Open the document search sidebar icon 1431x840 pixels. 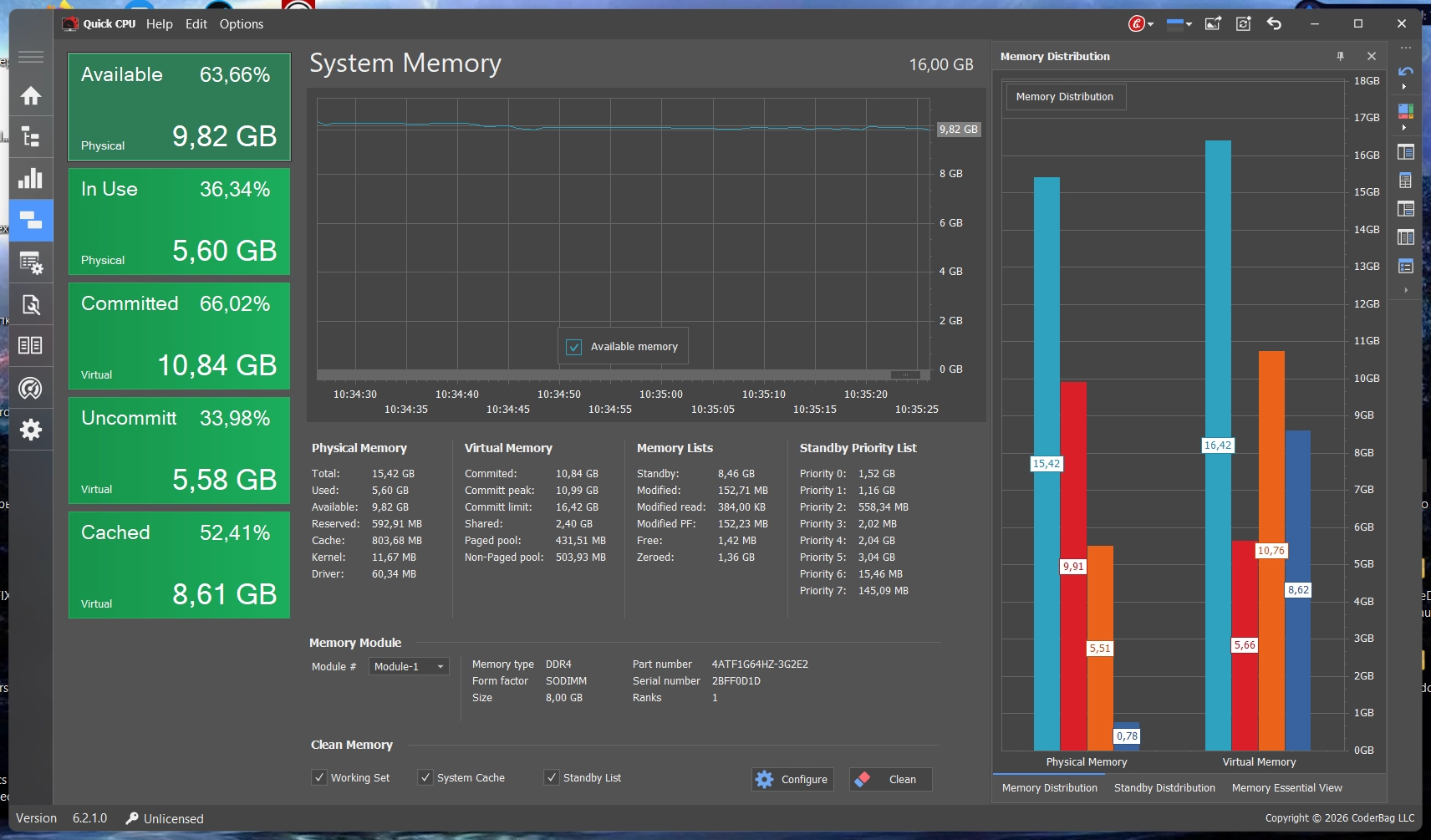click(31, 305)
